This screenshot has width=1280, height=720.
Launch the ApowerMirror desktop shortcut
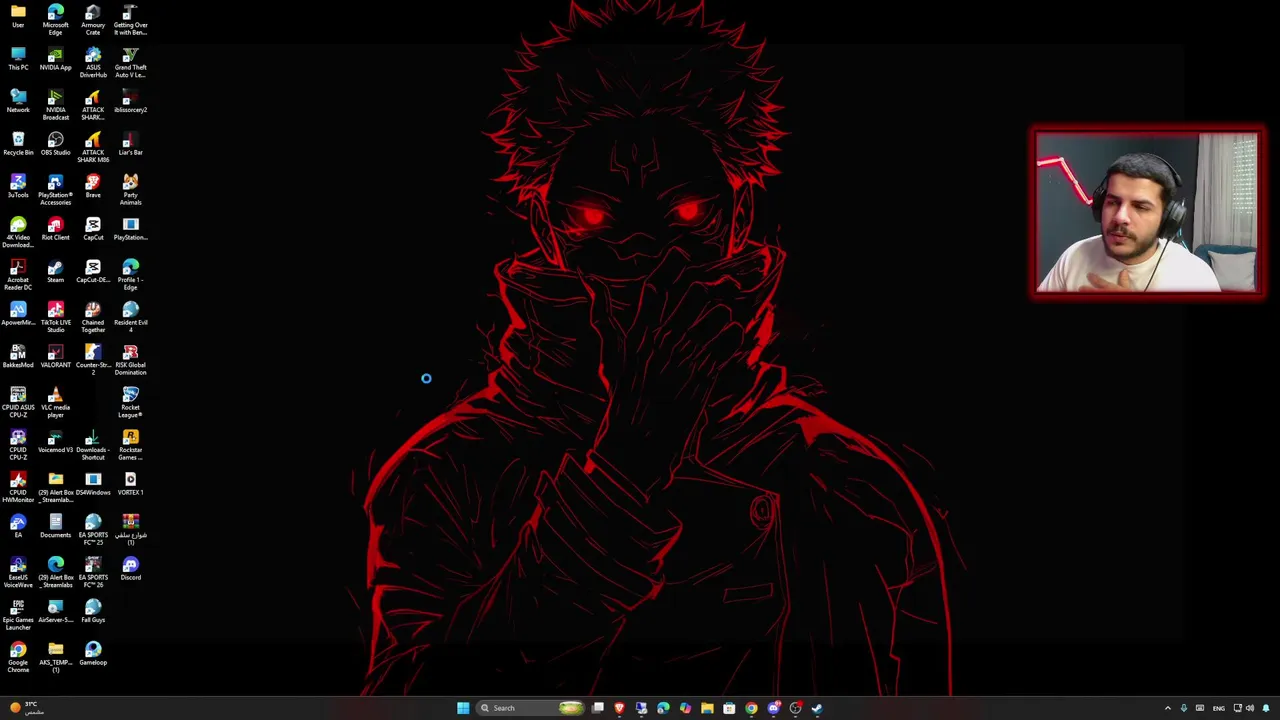tap(18, 314)
